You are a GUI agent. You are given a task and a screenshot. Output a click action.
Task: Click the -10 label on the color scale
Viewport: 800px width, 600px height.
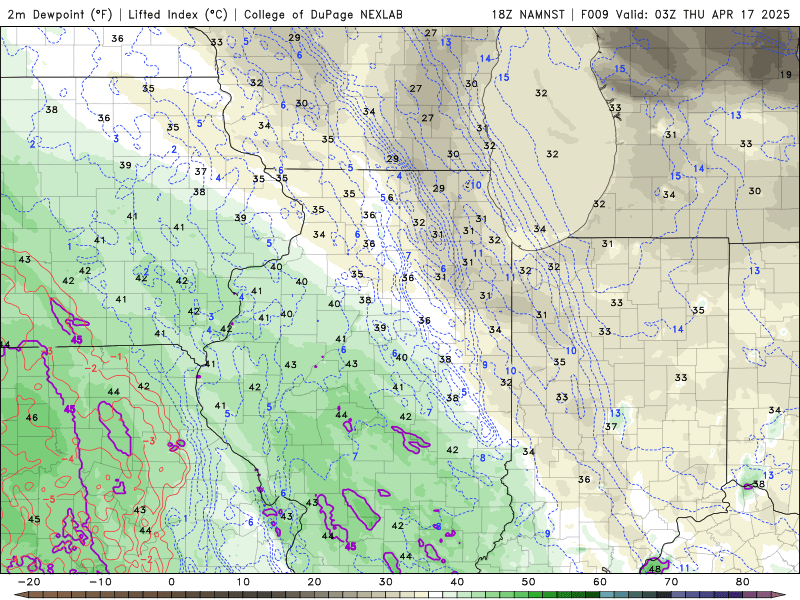100,582
